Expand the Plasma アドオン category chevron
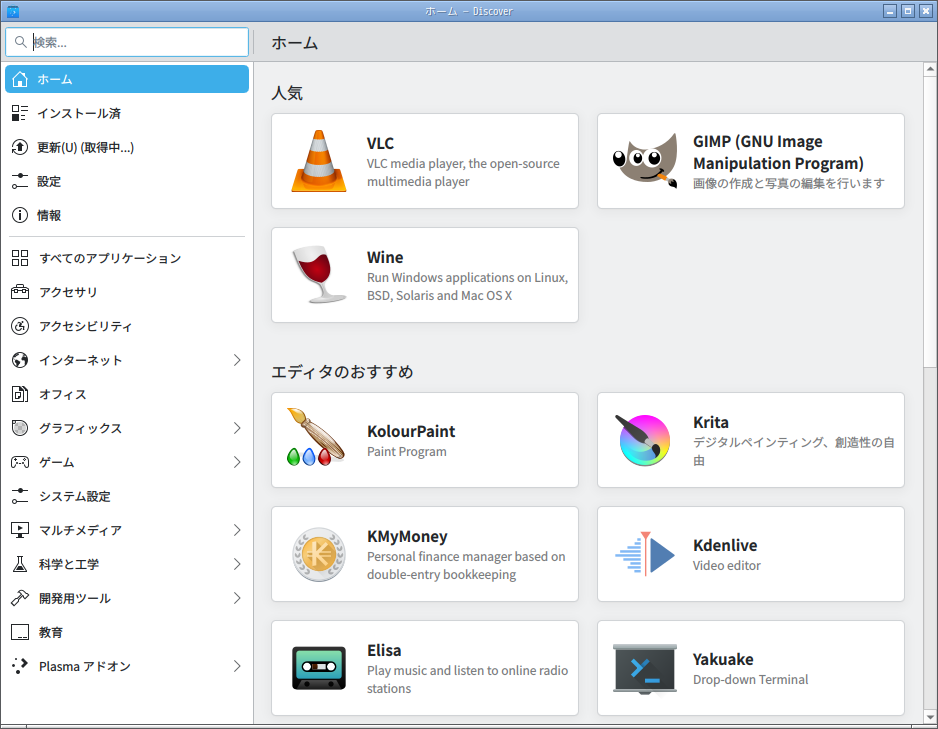 point(237,666)
